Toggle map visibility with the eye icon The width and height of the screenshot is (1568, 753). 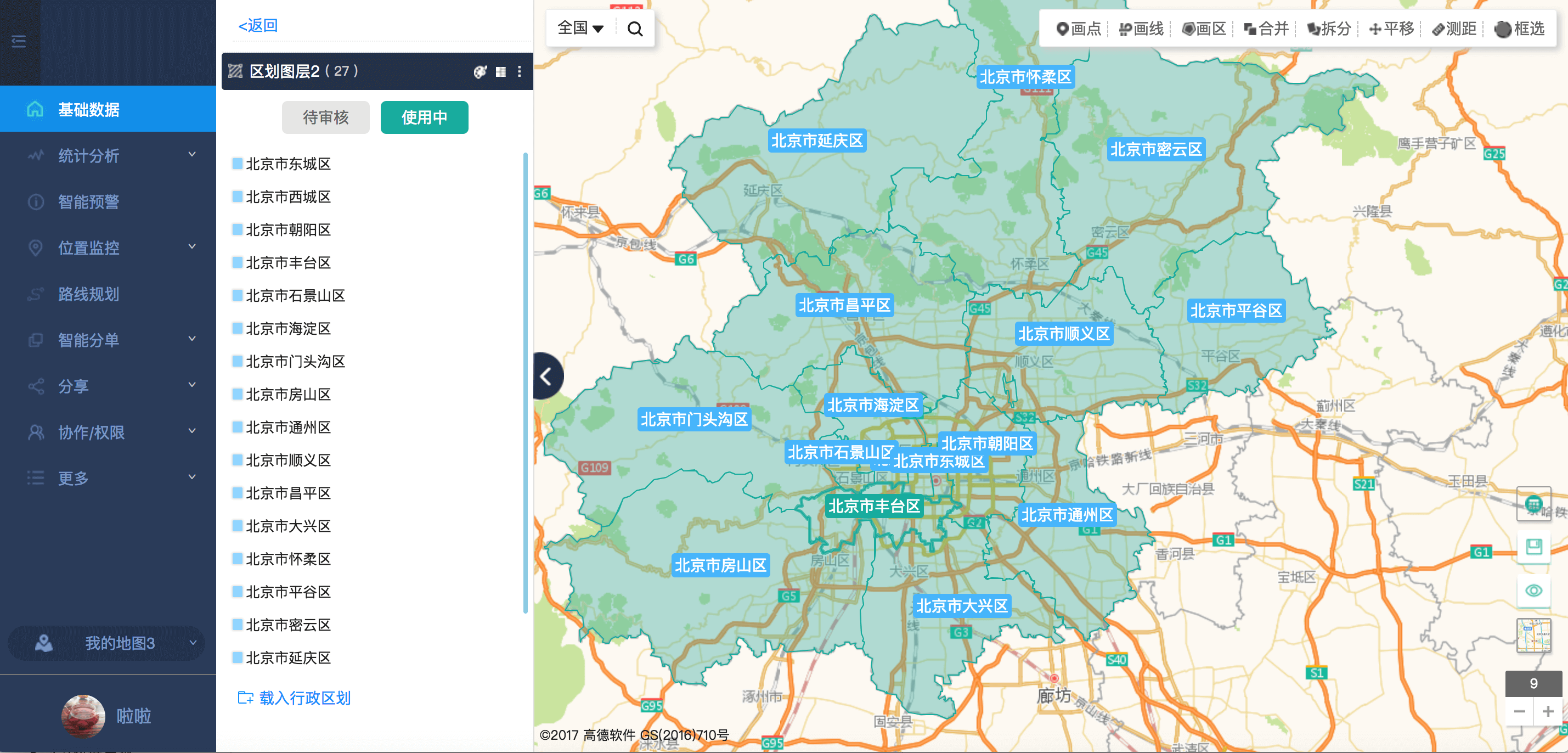tap(1533, 591)
